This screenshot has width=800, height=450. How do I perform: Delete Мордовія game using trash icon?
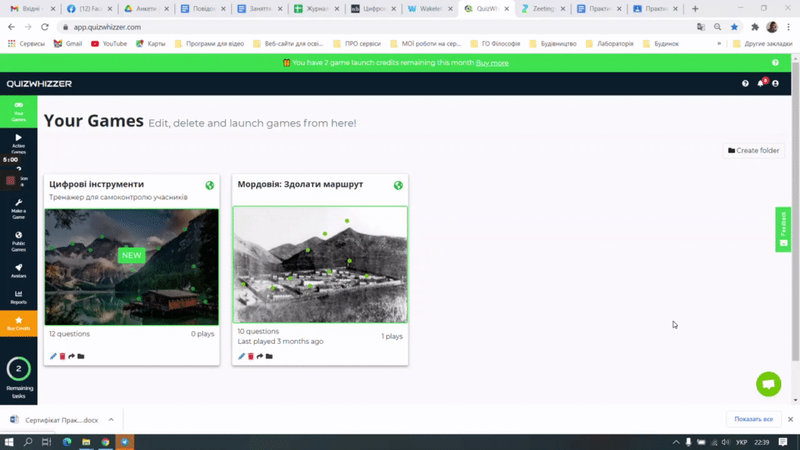pyautogui.click(x=251, y=357)
